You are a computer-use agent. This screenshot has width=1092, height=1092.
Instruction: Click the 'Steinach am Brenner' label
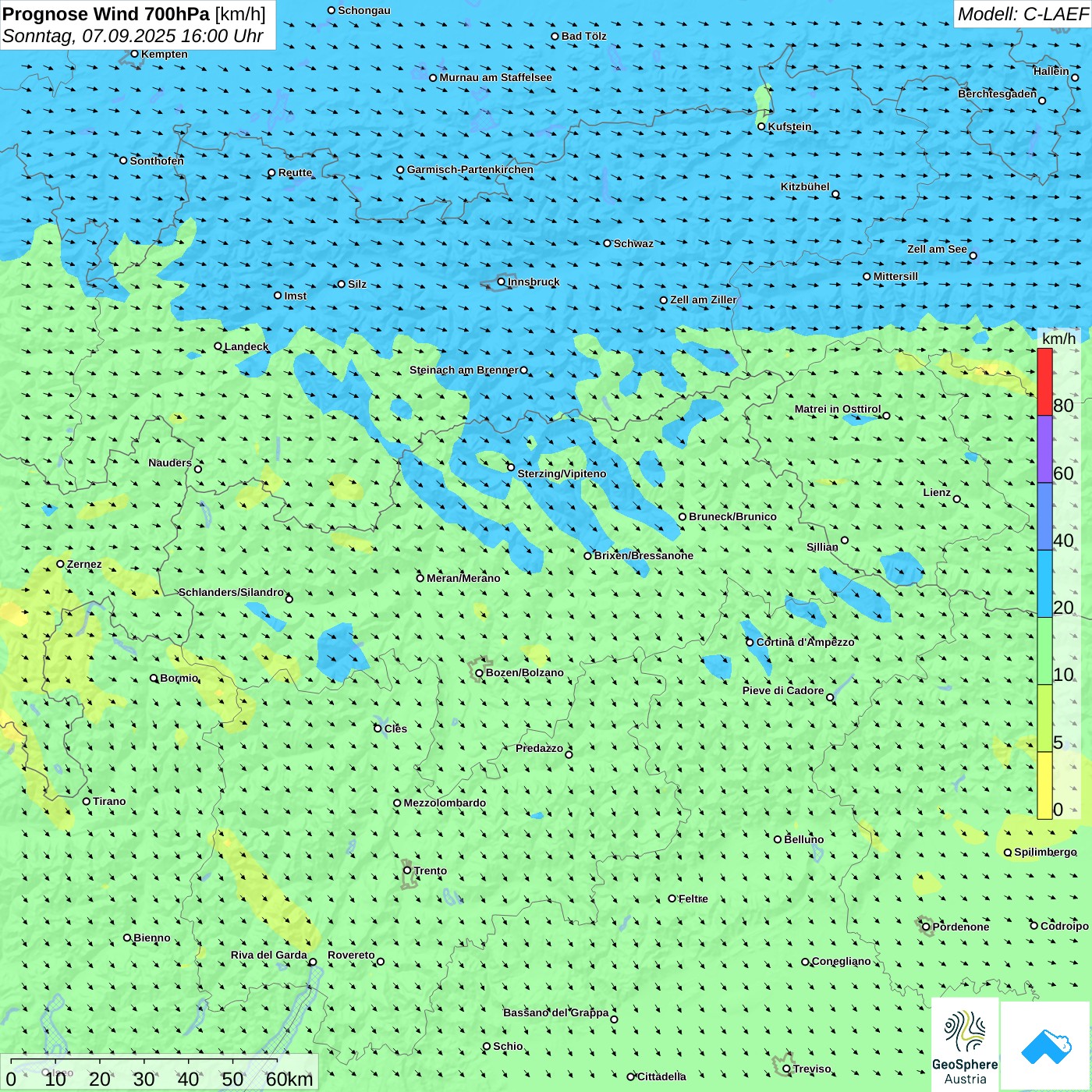(464, 370)
